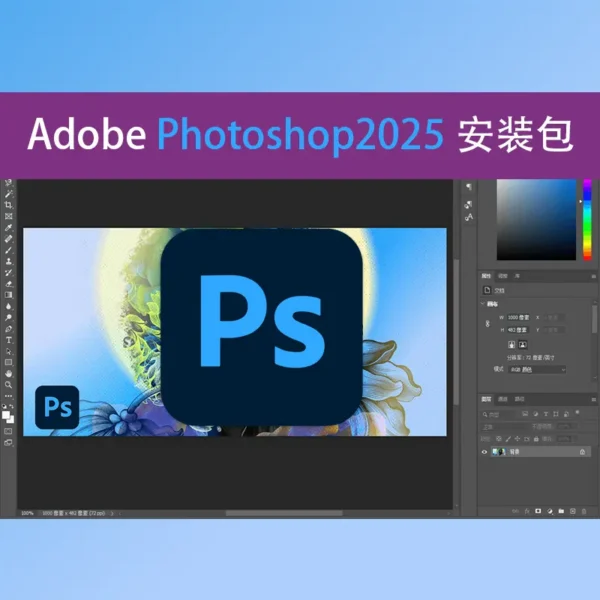The height and width of the screenshot is (600, 600).
Task: Open the status bar info arrow
Action: pyautogui.click(x=112, y=514)
